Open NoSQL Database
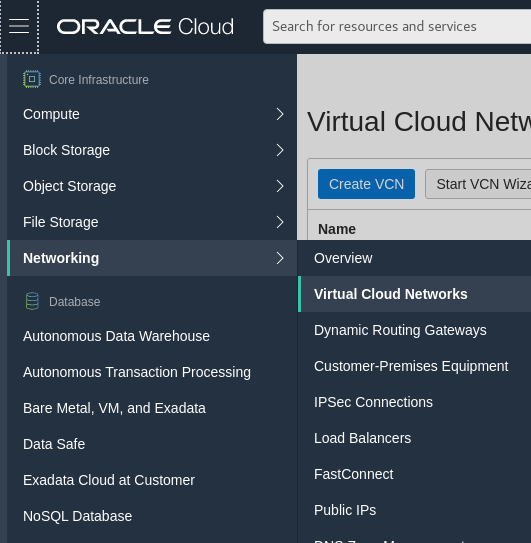The image size is (531, 543). 78,516
